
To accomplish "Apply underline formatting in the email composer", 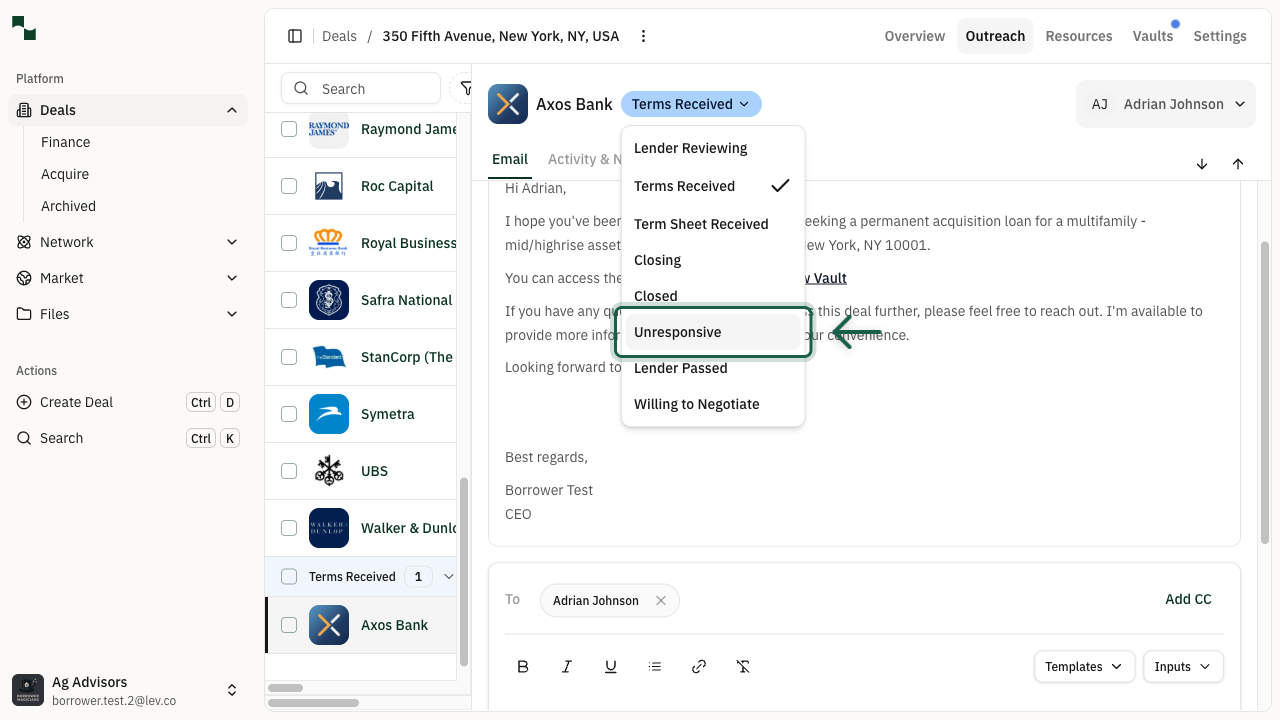I will (611, 666).
